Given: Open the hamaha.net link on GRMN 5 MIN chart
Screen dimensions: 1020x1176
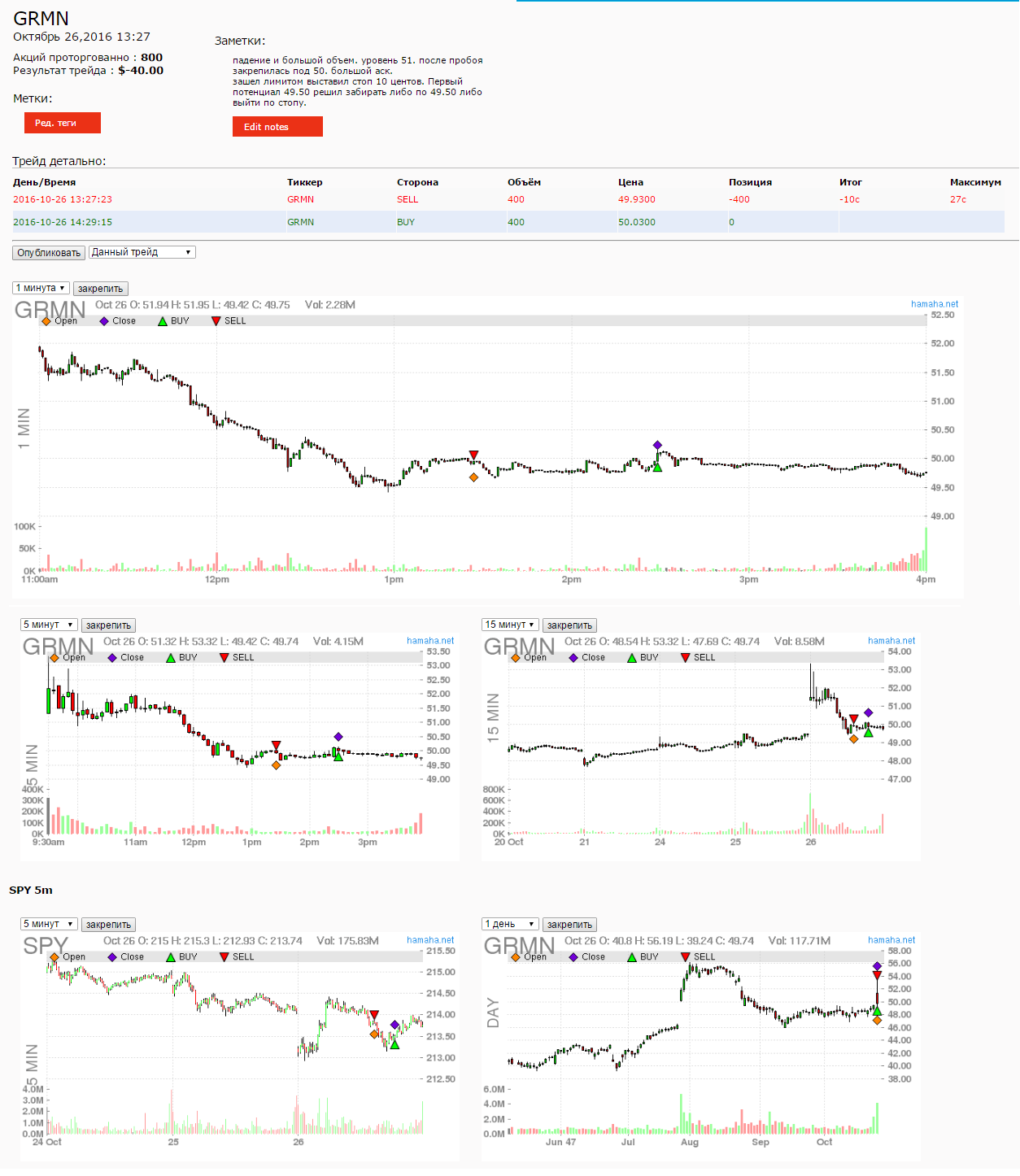Looking at the screenshot, I should (430, 641).
